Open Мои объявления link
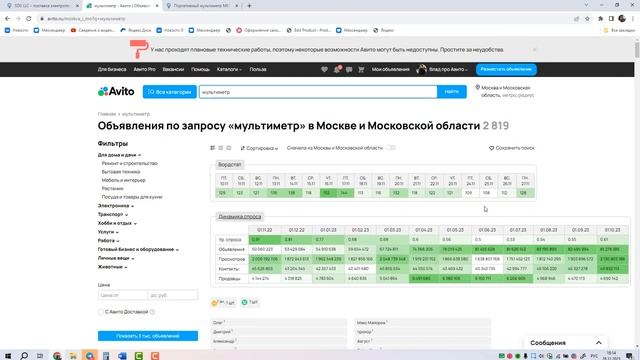Screen dimensions: 640x360 tap(390, 69)
